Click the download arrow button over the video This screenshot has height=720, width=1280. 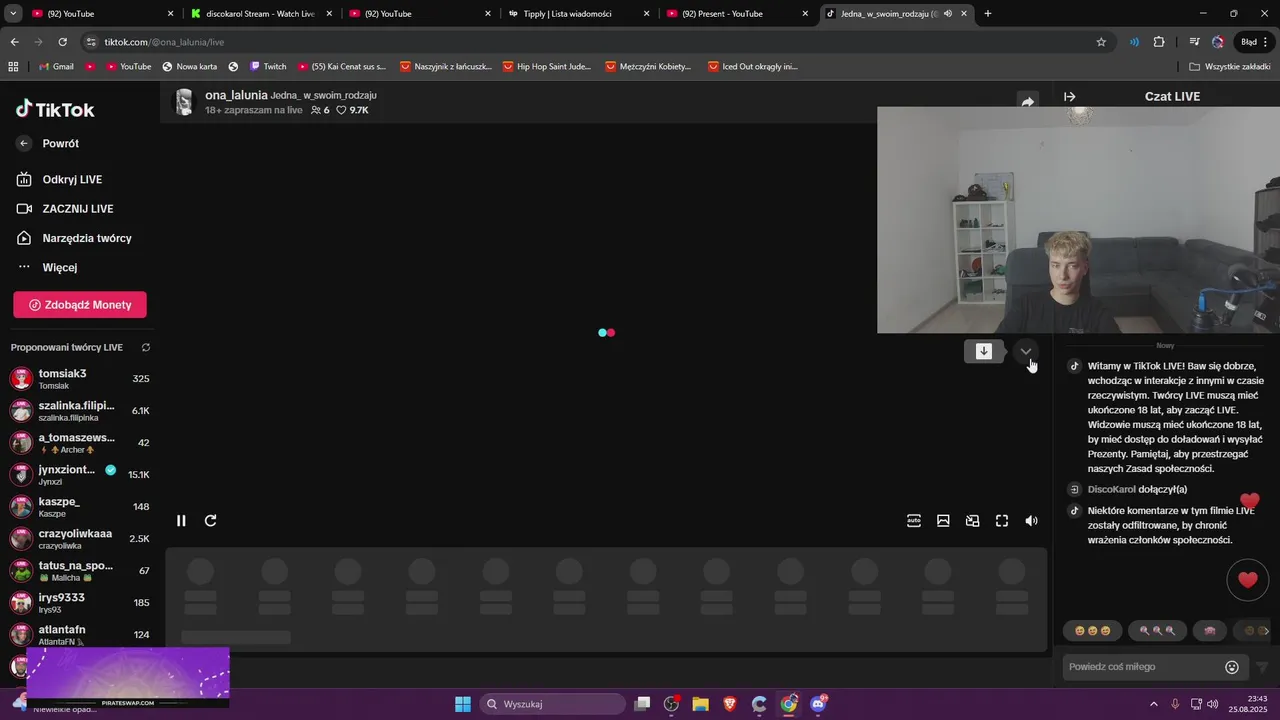984,351
